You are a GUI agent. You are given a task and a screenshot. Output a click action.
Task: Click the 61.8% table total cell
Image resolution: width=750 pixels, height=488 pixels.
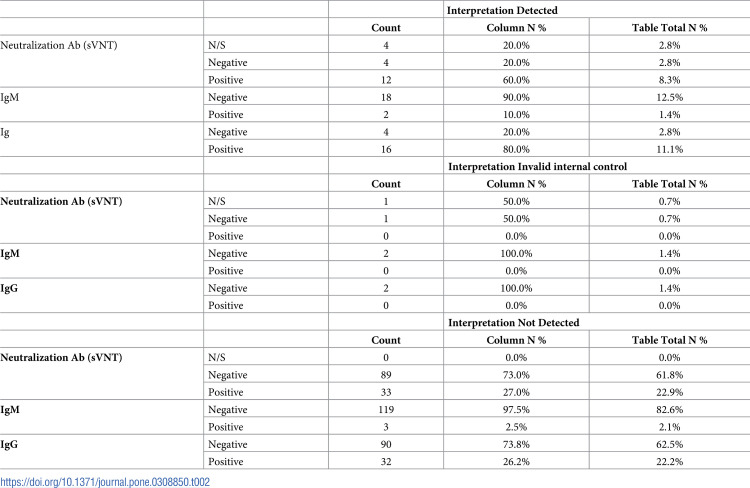[x=669, y=375]
